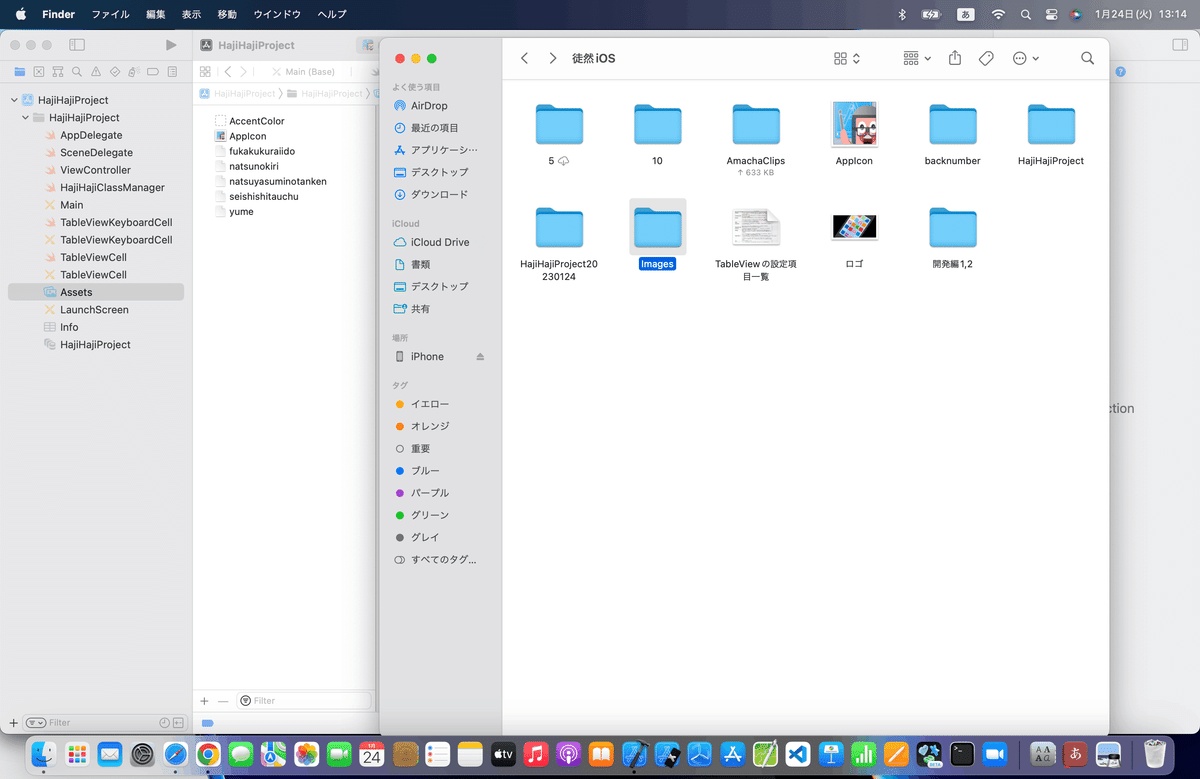1200x779 pixels.
Task: Select ViewController file in the navigator
Action: tap(95, 170)
